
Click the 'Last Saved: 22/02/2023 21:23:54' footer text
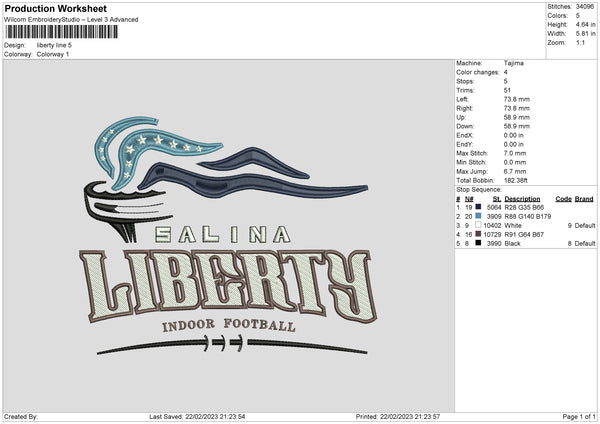(197, 416)
